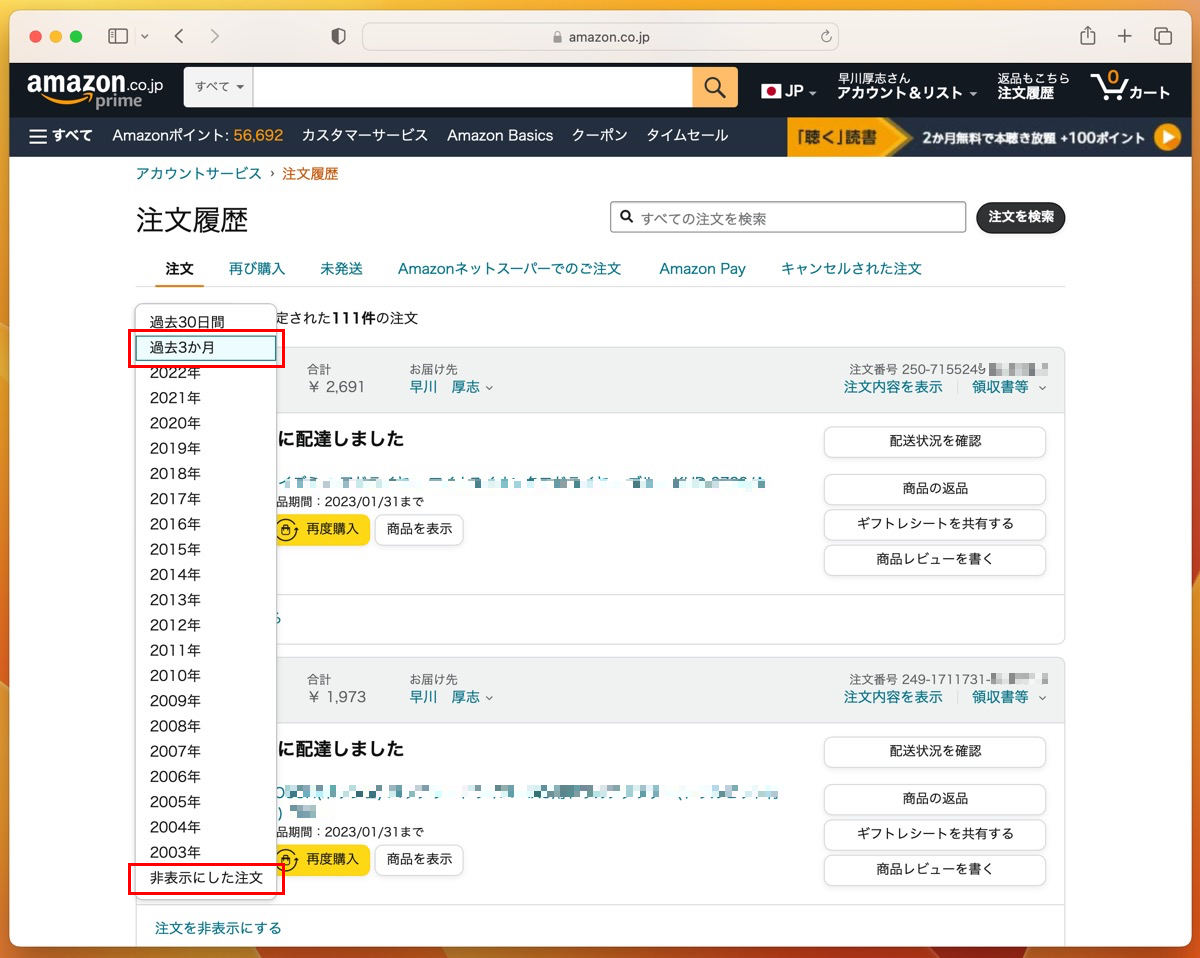Image resolution: width=1200 pixels, height=958 pixels.
Task: Click the Amazon main search field
Action: tap(472, 88)
